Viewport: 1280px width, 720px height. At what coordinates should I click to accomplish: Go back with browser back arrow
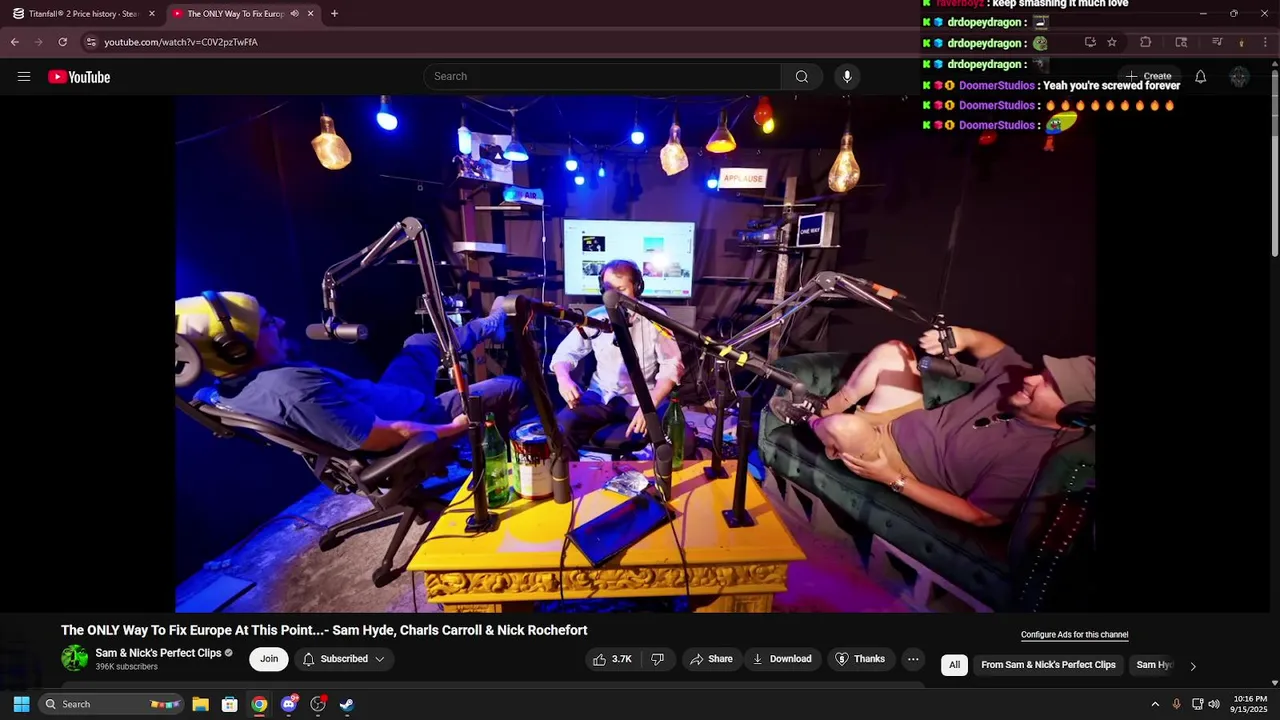[x=15, y=42]
